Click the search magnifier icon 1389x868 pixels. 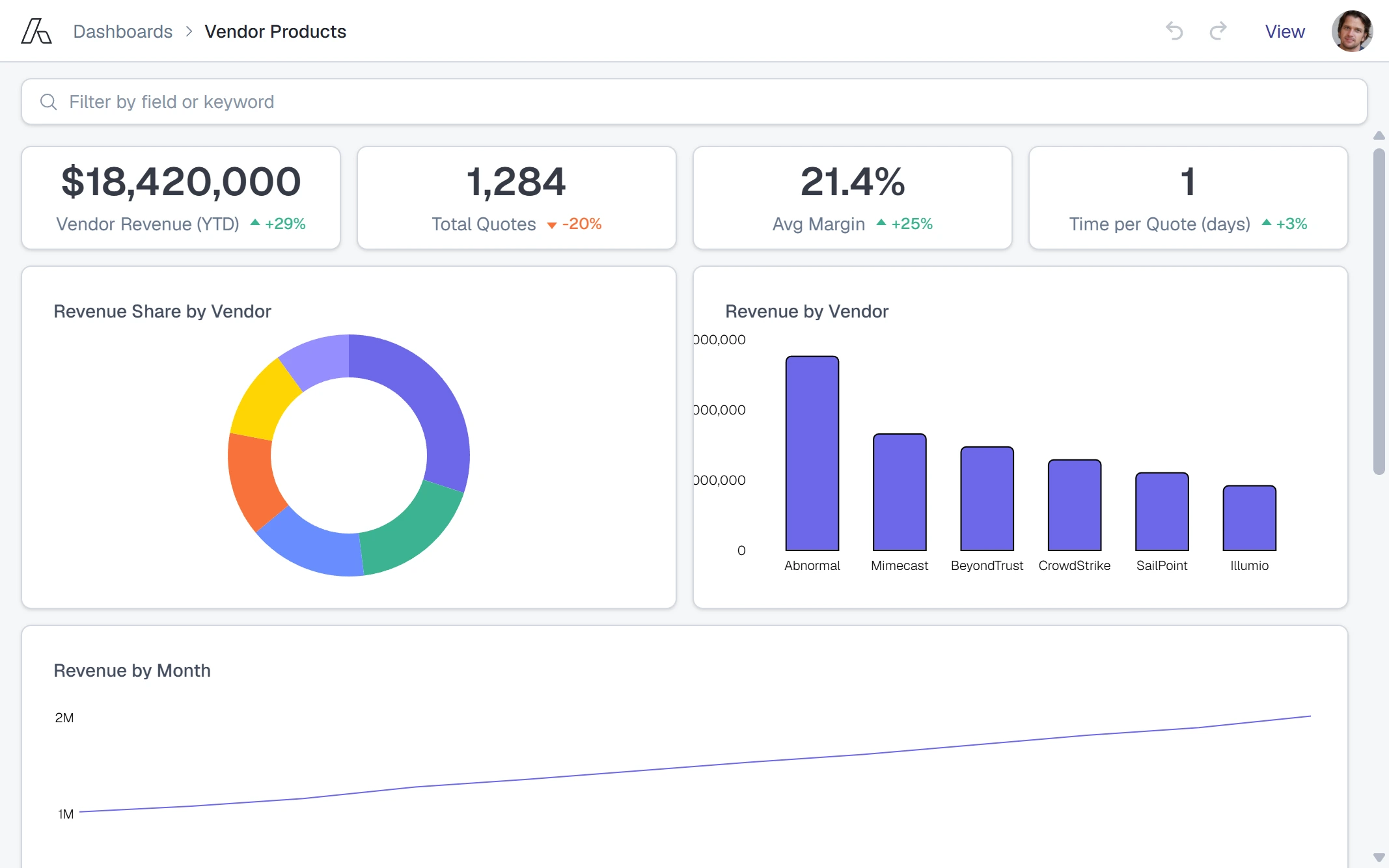point(48,102)
